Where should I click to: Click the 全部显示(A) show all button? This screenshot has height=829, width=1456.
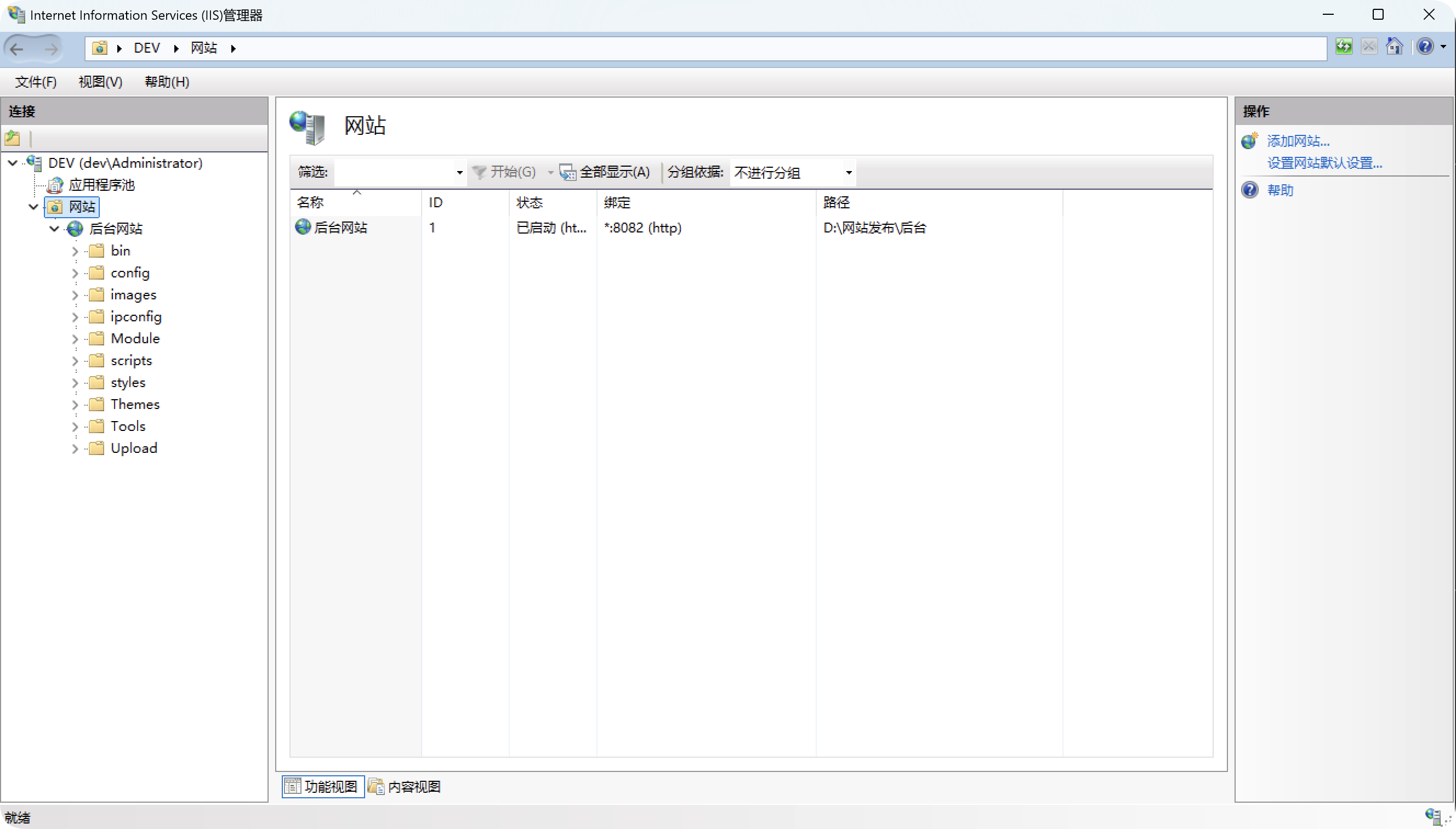605,172
